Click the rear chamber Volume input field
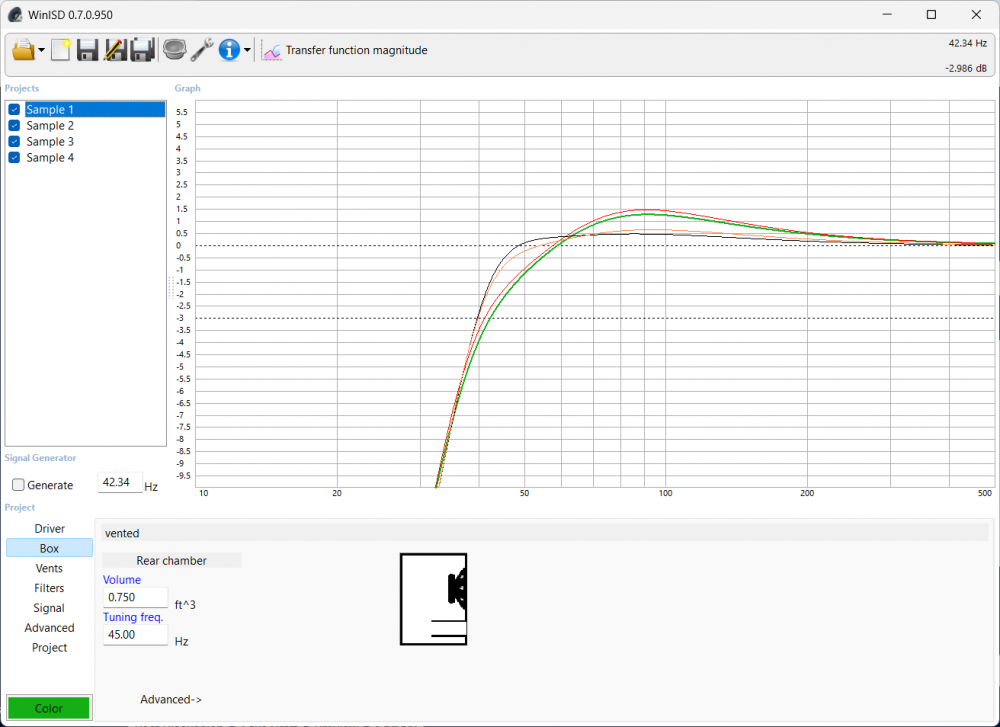 135,597
